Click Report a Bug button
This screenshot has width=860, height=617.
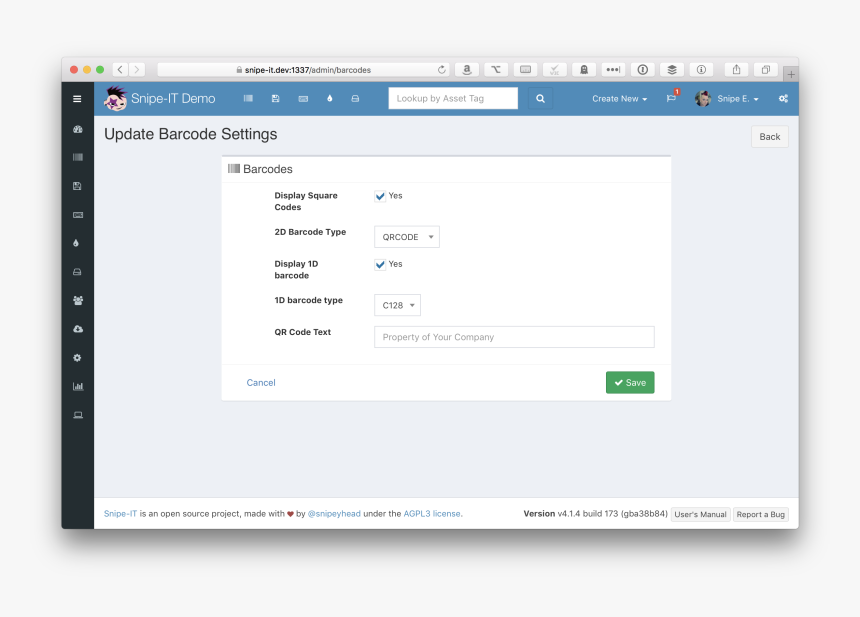click(761, 514)
